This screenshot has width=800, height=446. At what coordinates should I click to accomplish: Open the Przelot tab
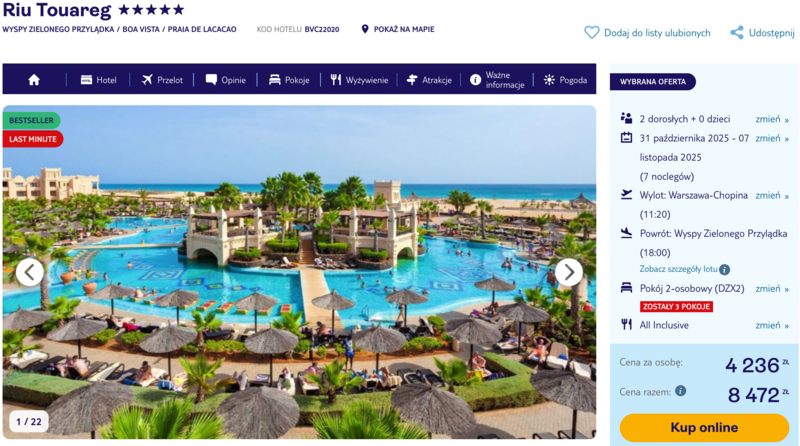pos(162,80)
